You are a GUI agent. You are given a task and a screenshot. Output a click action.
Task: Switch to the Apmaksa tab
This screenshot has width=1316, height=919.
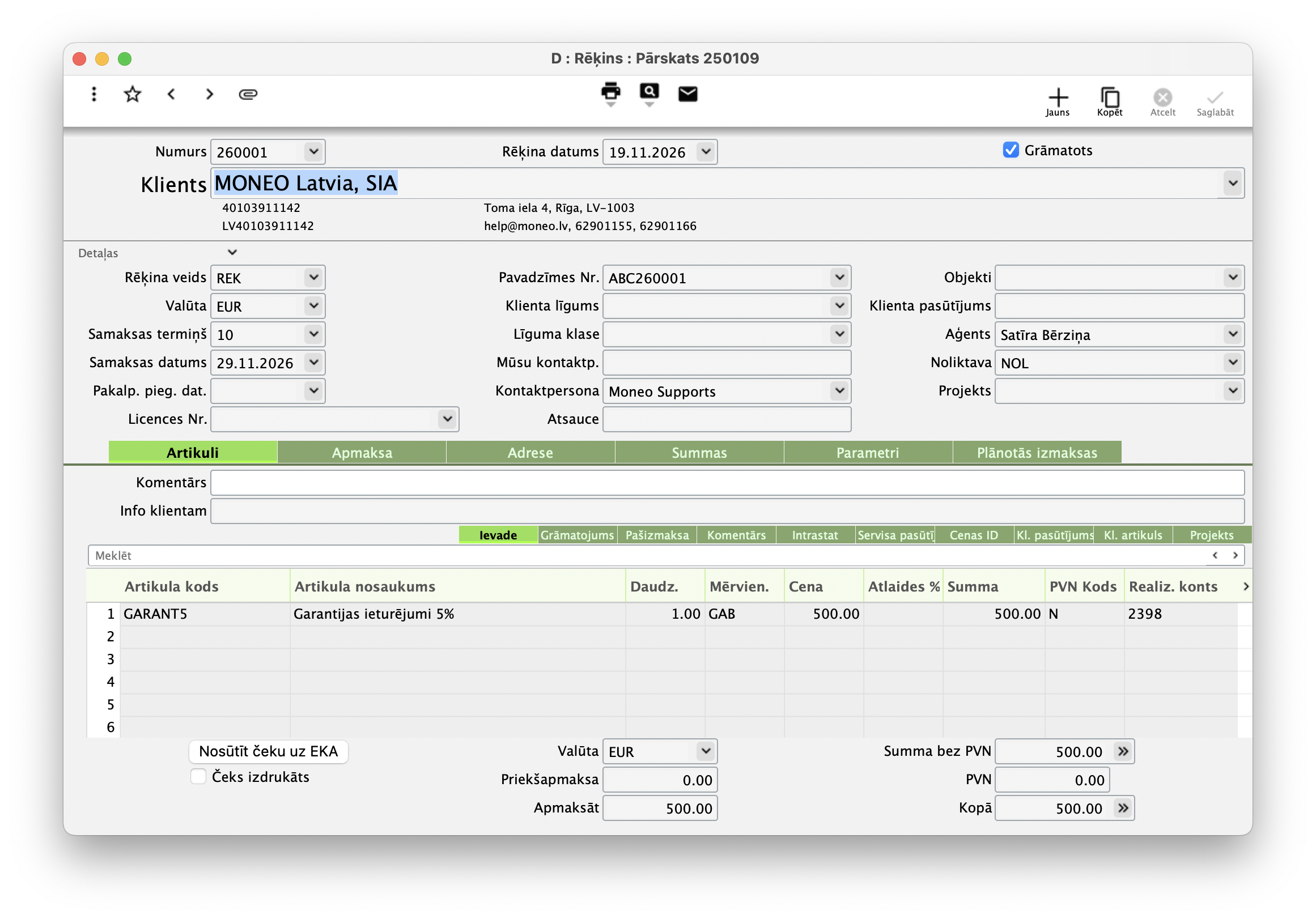(362, 453)
